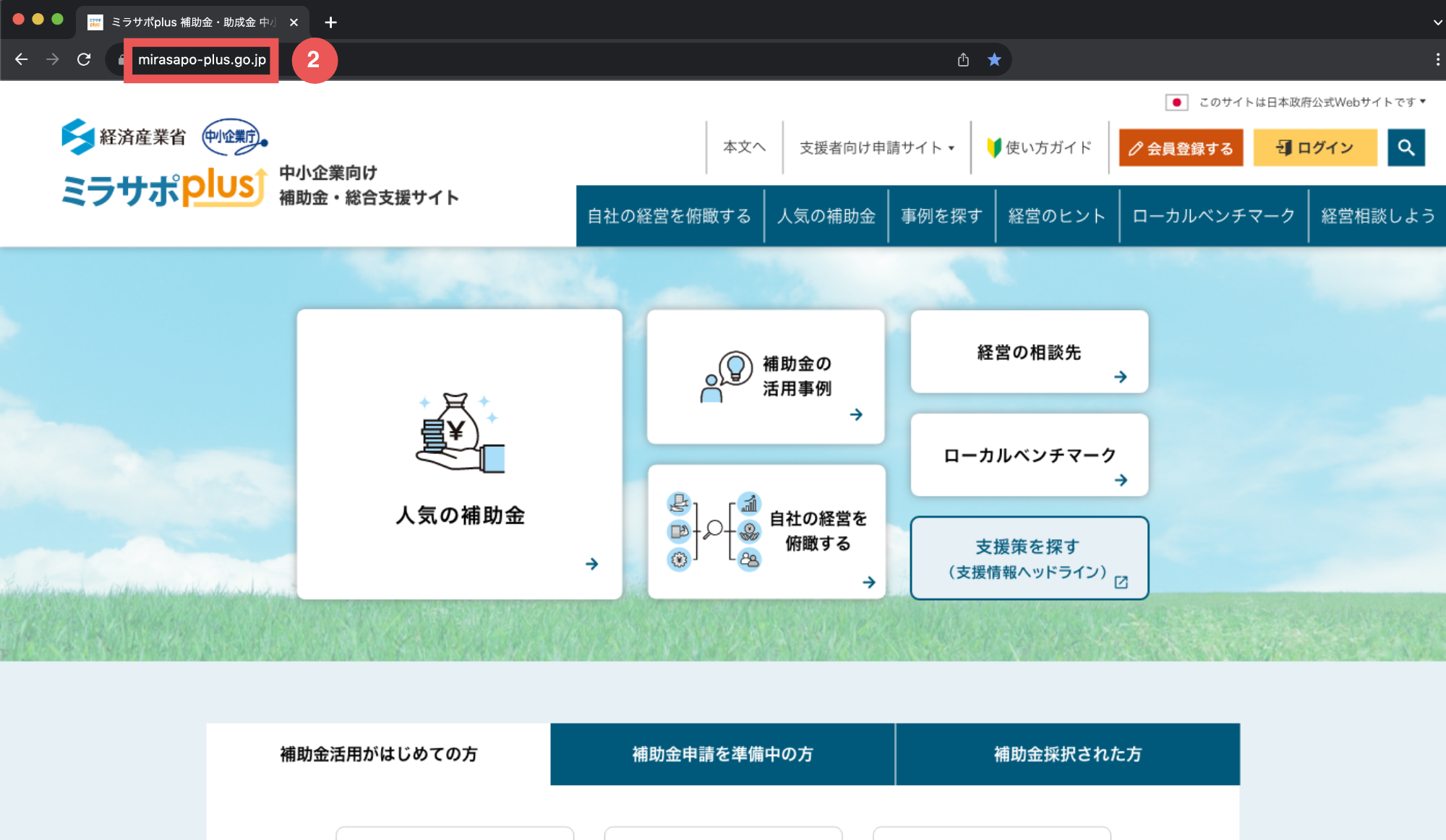Select the 補助金活用がはじめての方 tab
Screen dimensions: 1446x840
coord(378,754)
